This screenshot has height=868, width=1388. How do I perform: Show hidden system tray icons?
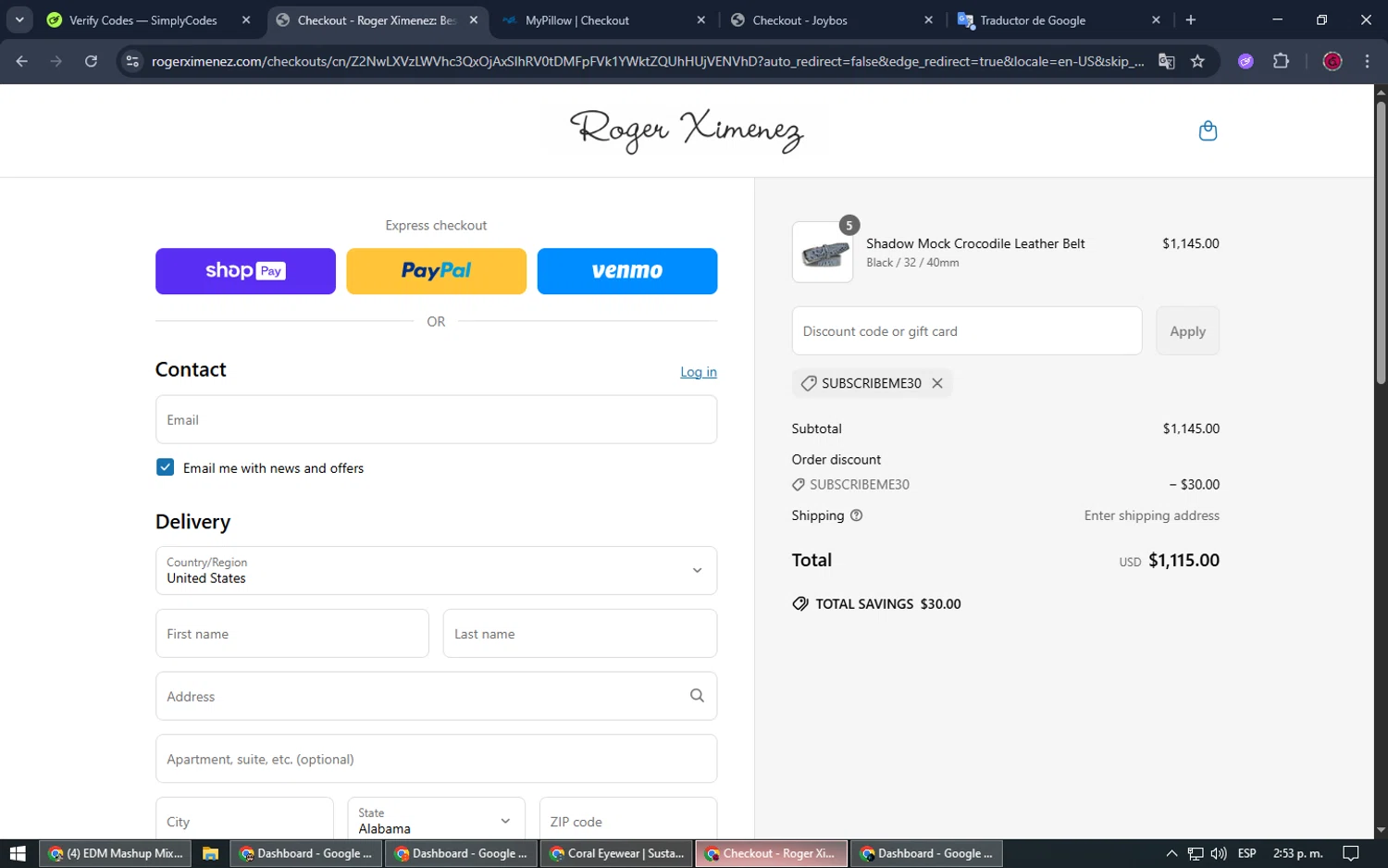pos(1171,853)
